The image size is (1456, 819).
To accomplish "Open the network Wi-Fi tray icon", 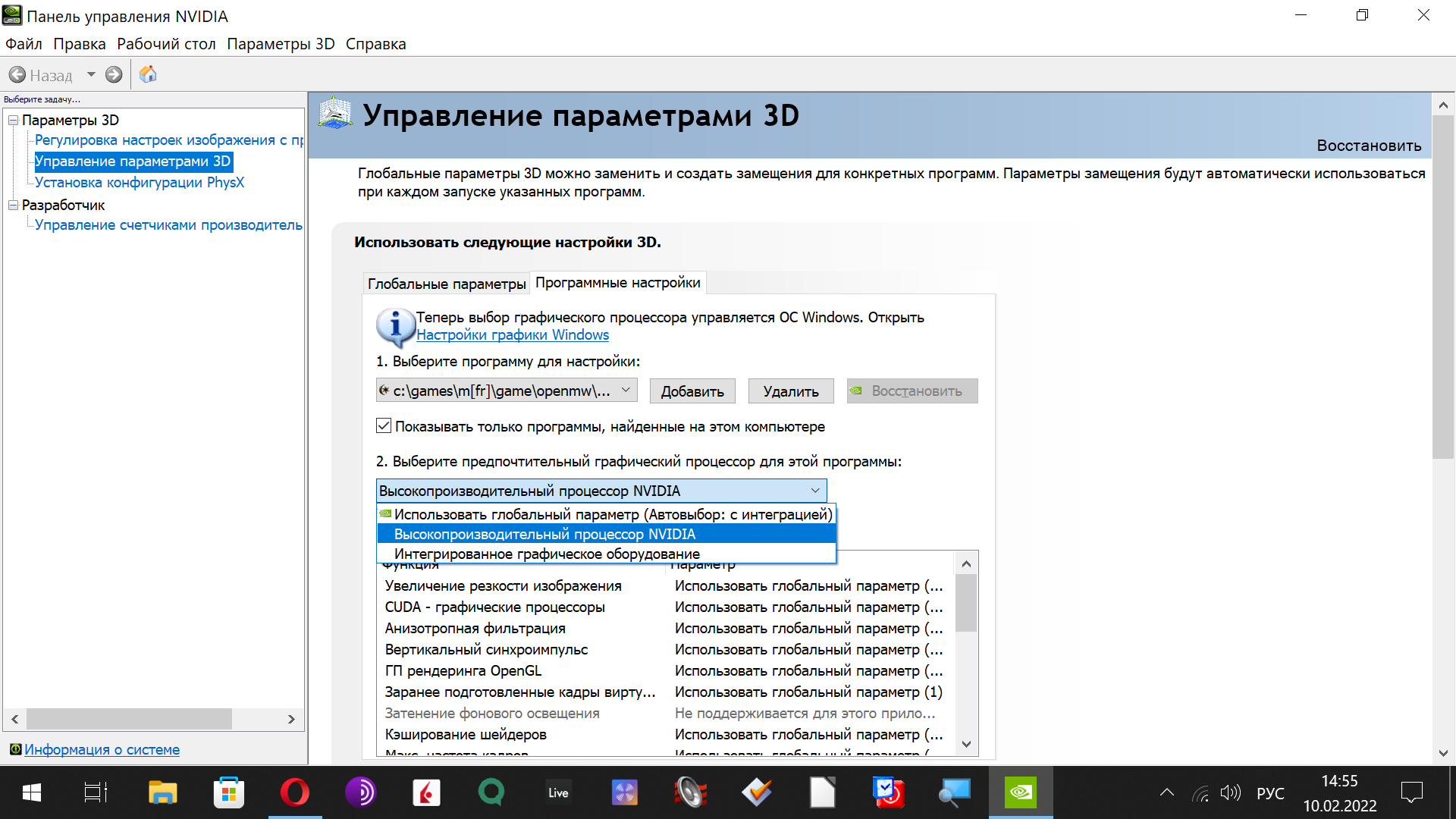I will pos(1200,793).
